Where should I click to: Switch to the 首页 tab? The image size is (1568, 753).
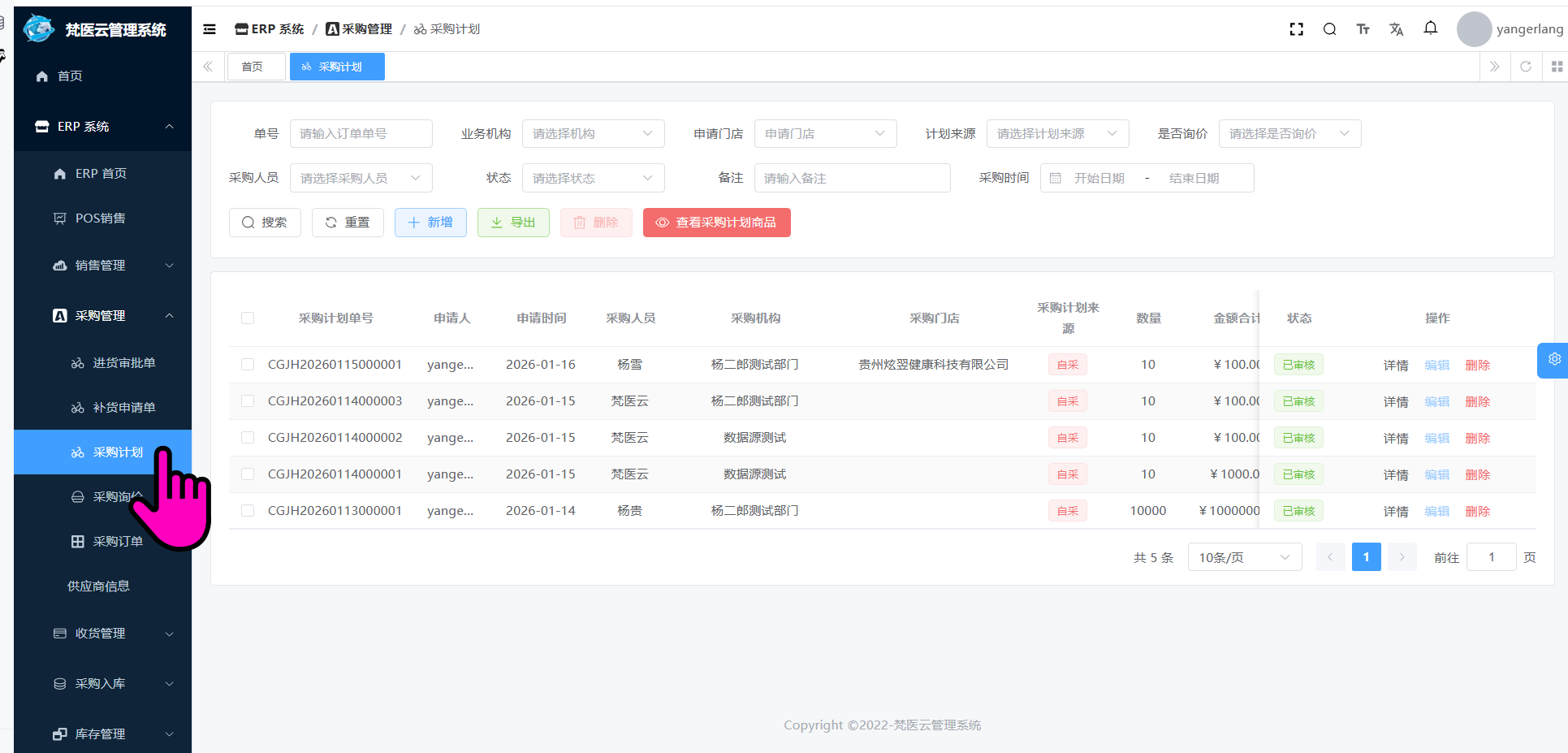click(253, 67)
